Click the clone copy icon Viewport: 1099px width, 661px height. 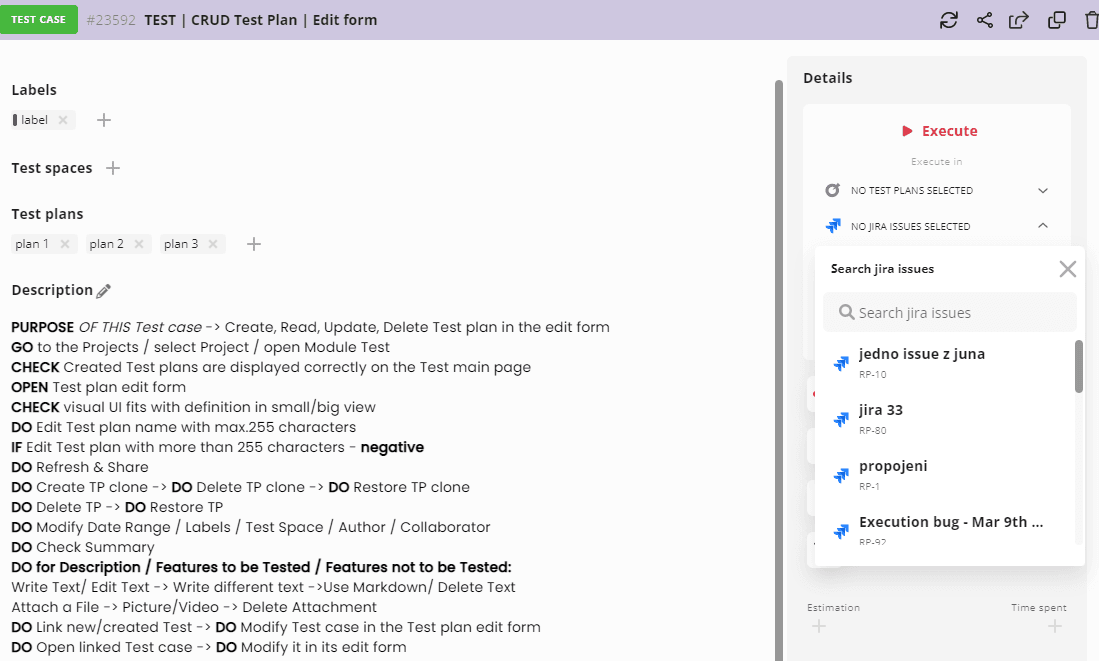[x=1056, y=20]
